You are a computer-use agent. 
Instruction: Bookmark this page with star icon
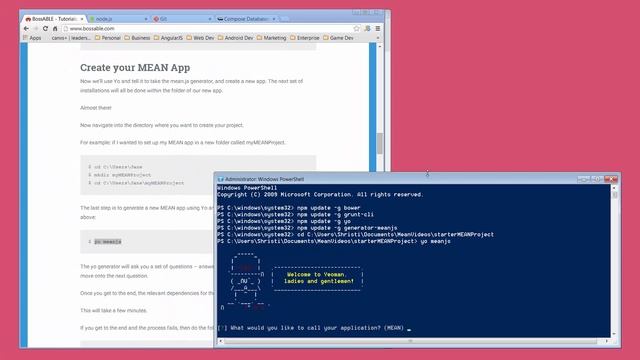tap(356, 28)
